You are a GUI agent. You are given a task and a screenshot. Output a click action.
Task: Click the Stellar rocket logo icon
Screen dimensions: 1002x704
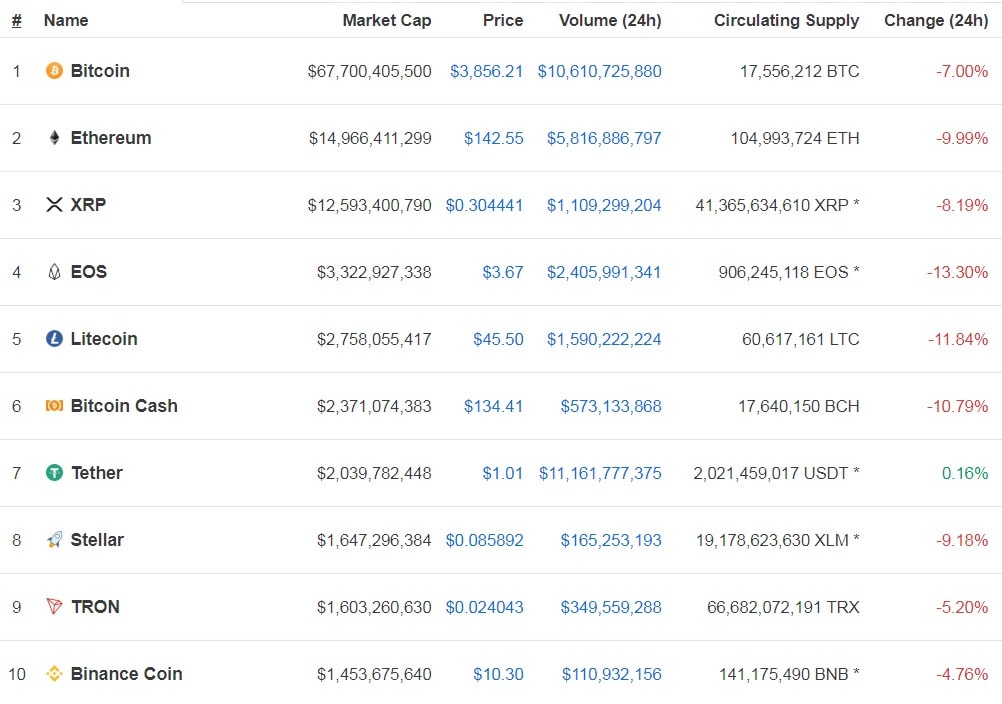pos(54,540)
